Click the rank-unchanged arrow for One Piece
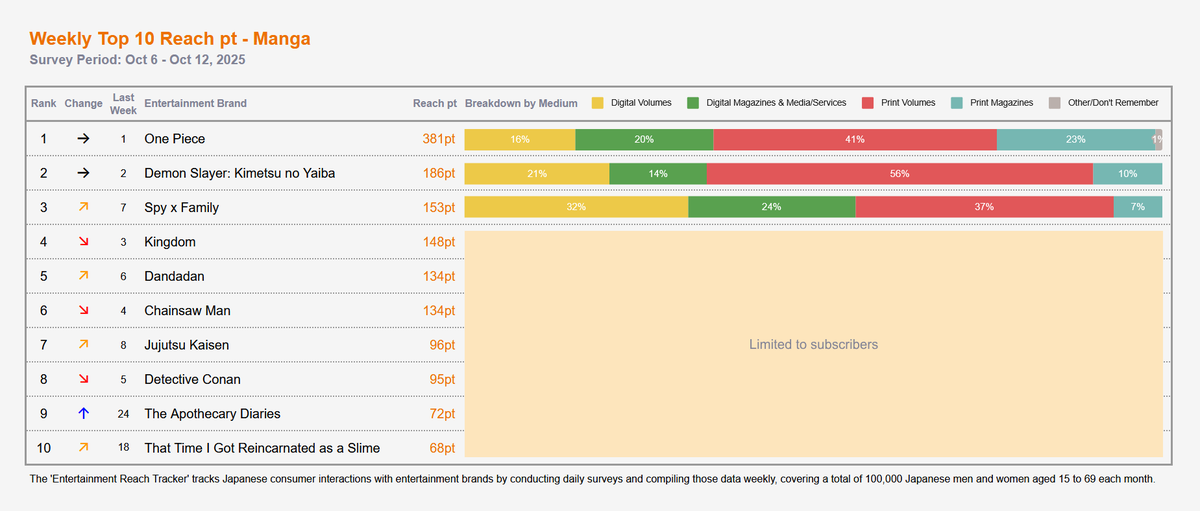Image resolution: width=1200 pixels, height=511 pixels. point(83,139)
